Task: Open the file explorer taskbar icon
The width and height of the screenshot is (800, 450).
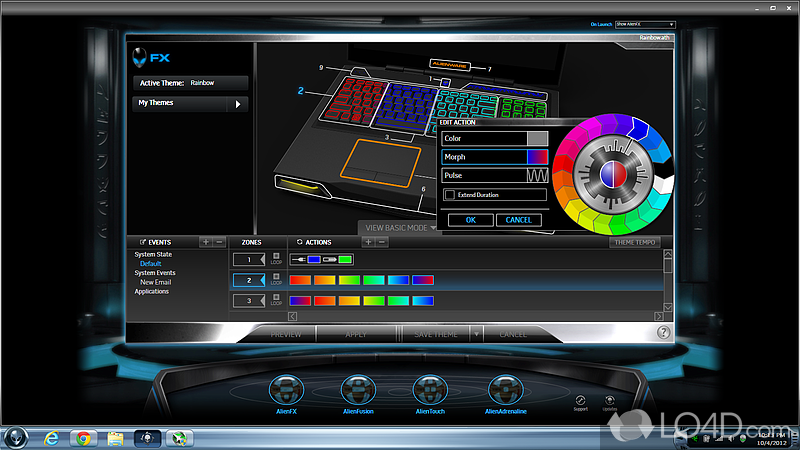Action: (x=115, y=438)
